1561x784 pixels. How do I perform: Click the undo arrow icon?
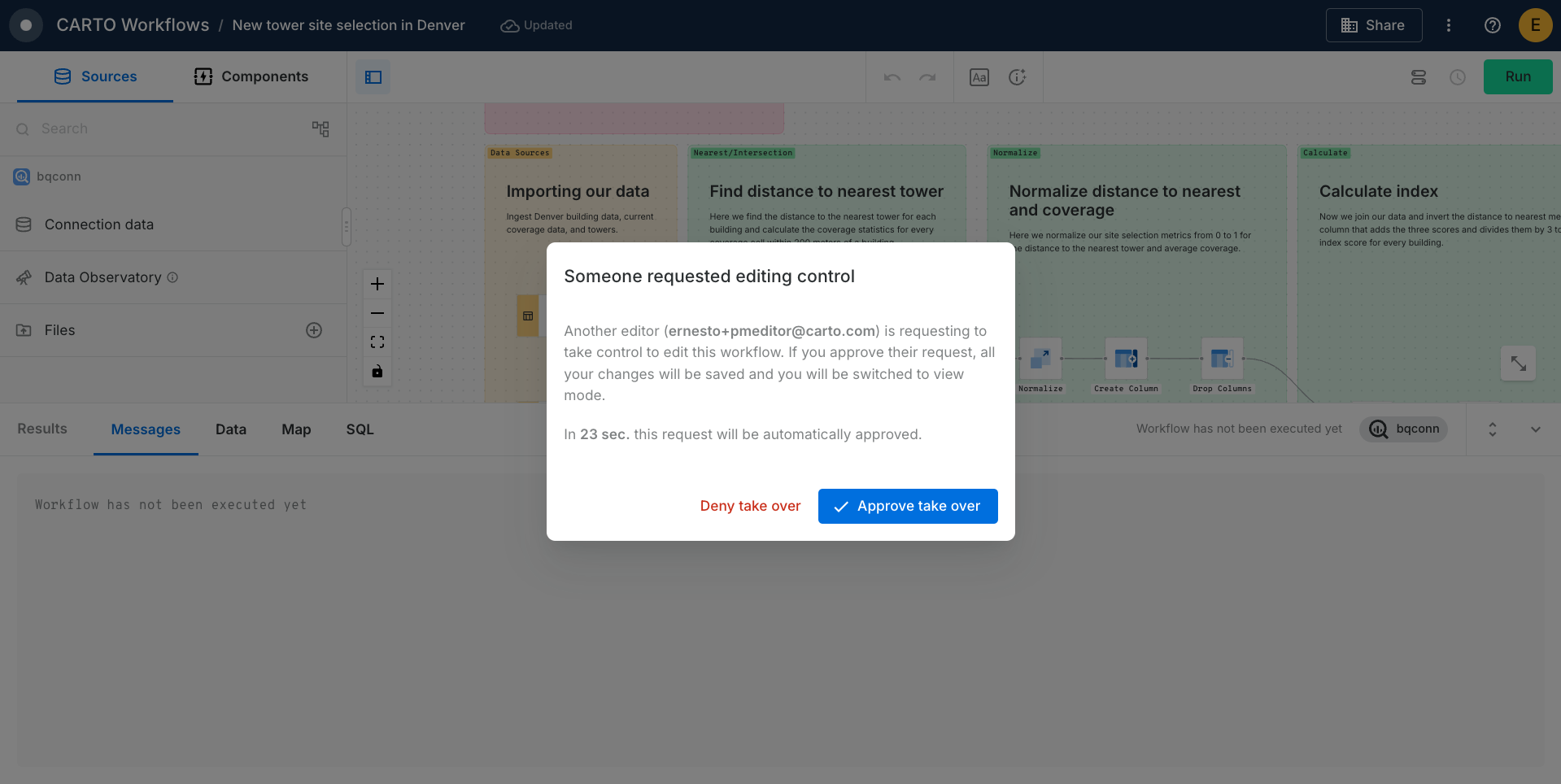click(892, 77)
